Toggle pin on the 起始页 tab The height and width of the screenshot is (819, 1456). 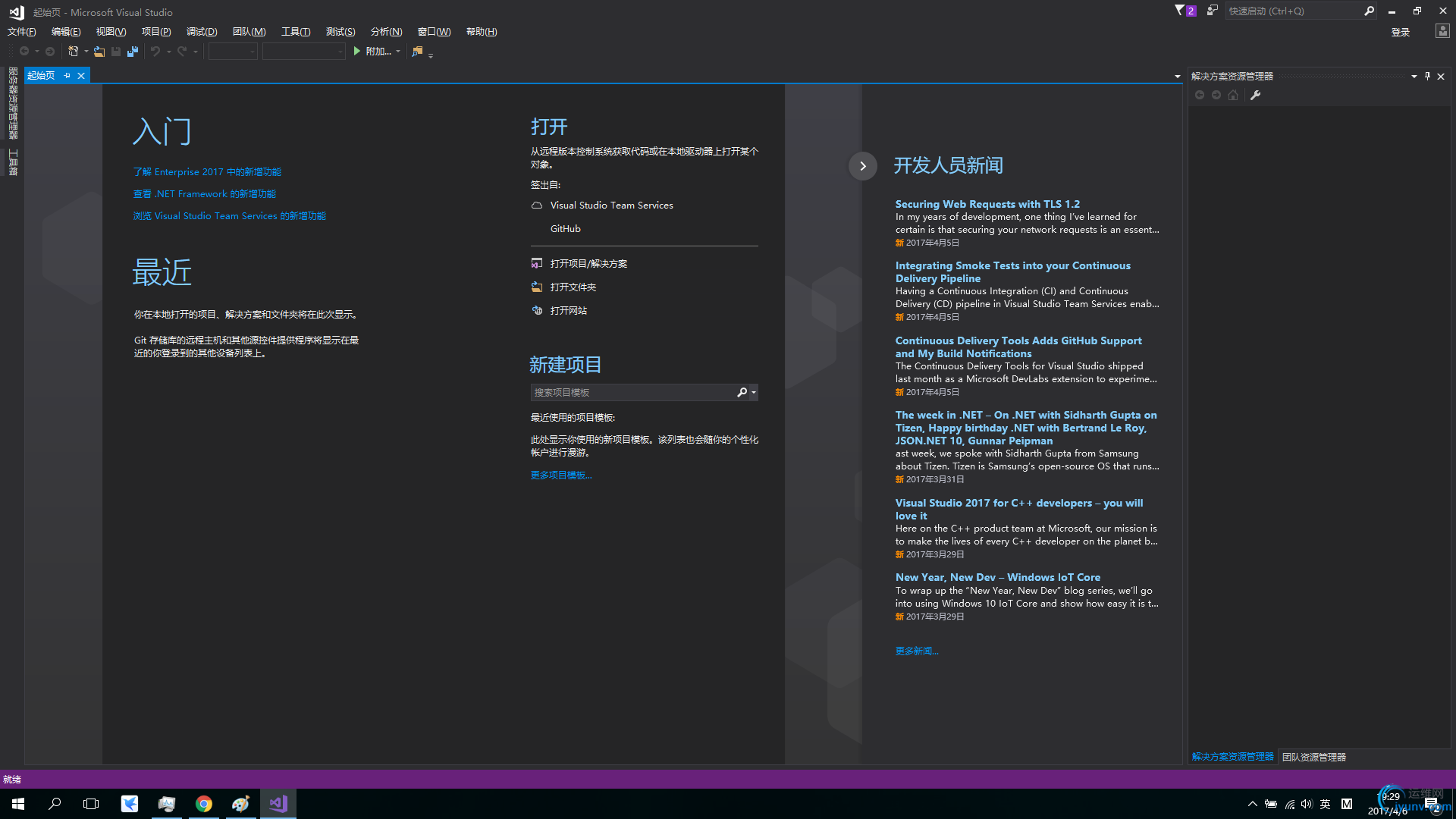click(x=67, y=76)
